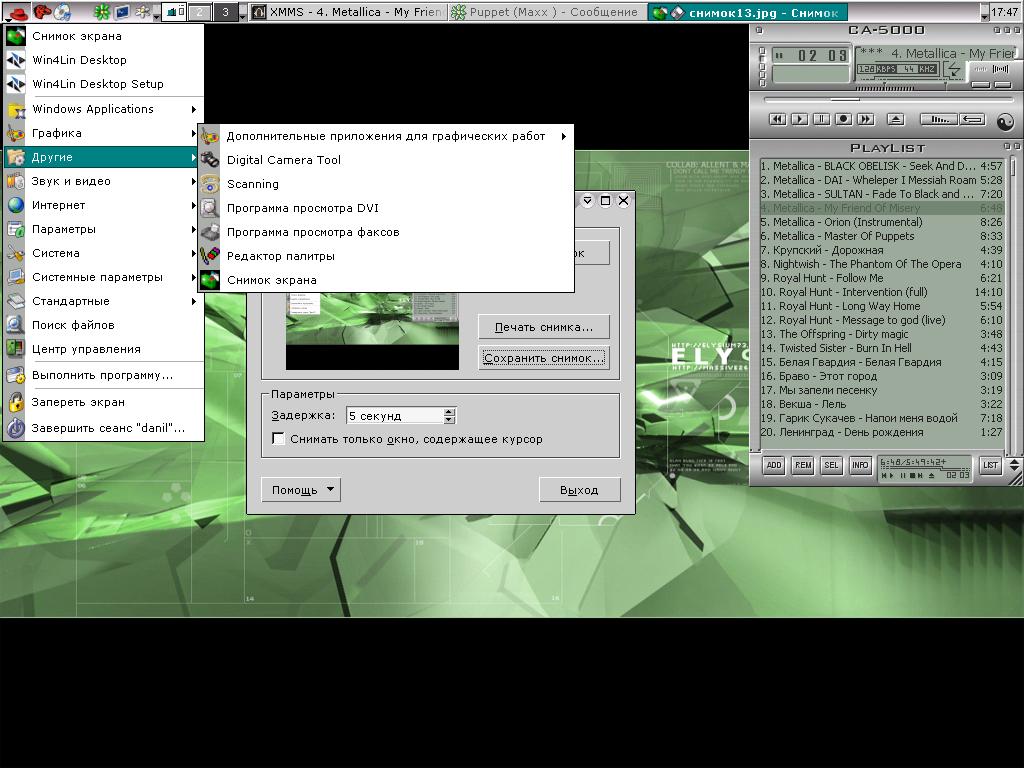Click the XMMS previous track button
The width and height of the screenshot is (1024, 768).
[x=777, y=119]
